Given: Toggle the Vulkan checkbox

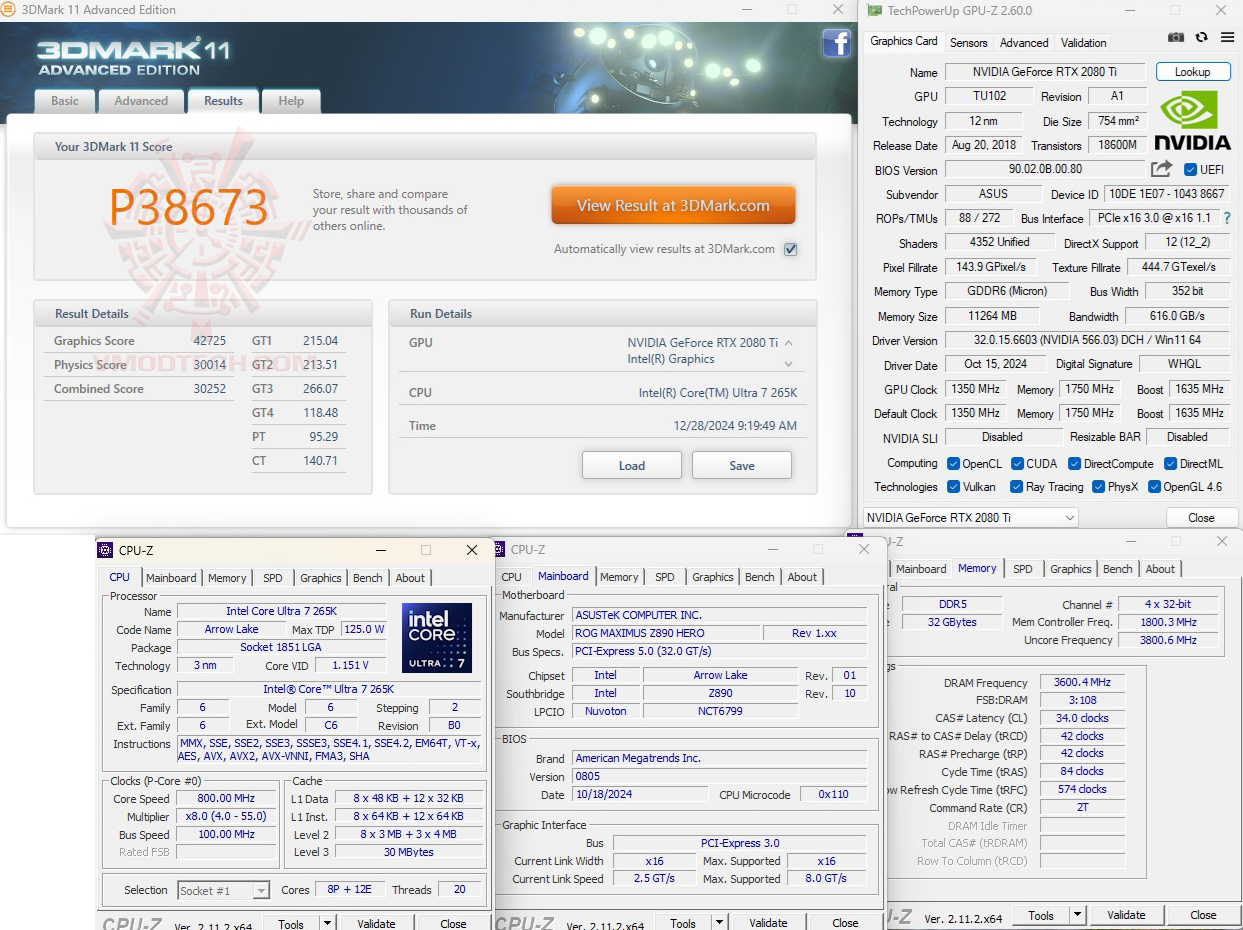Looking at the screenshot, I should 953,487.
